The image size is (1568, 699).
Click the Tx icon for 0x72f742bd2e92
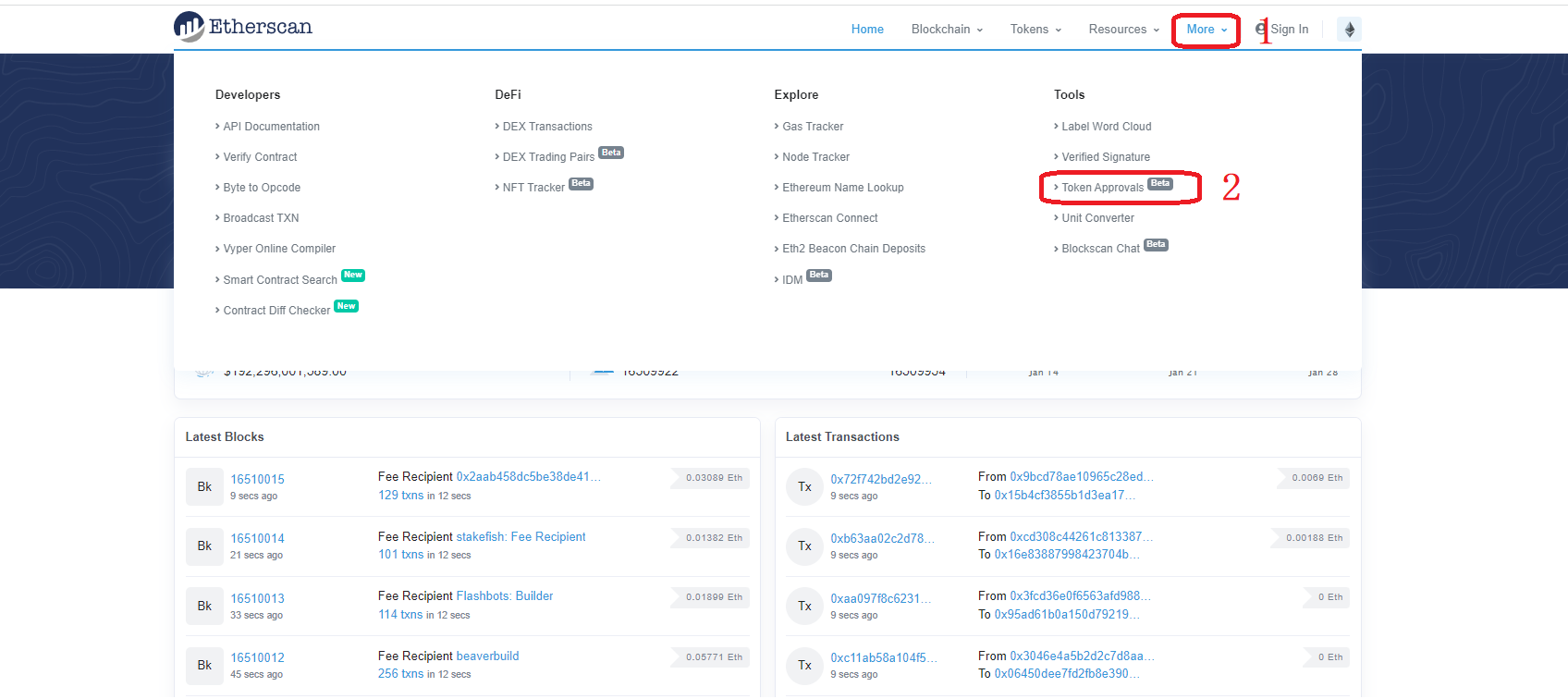coord(804,487)
